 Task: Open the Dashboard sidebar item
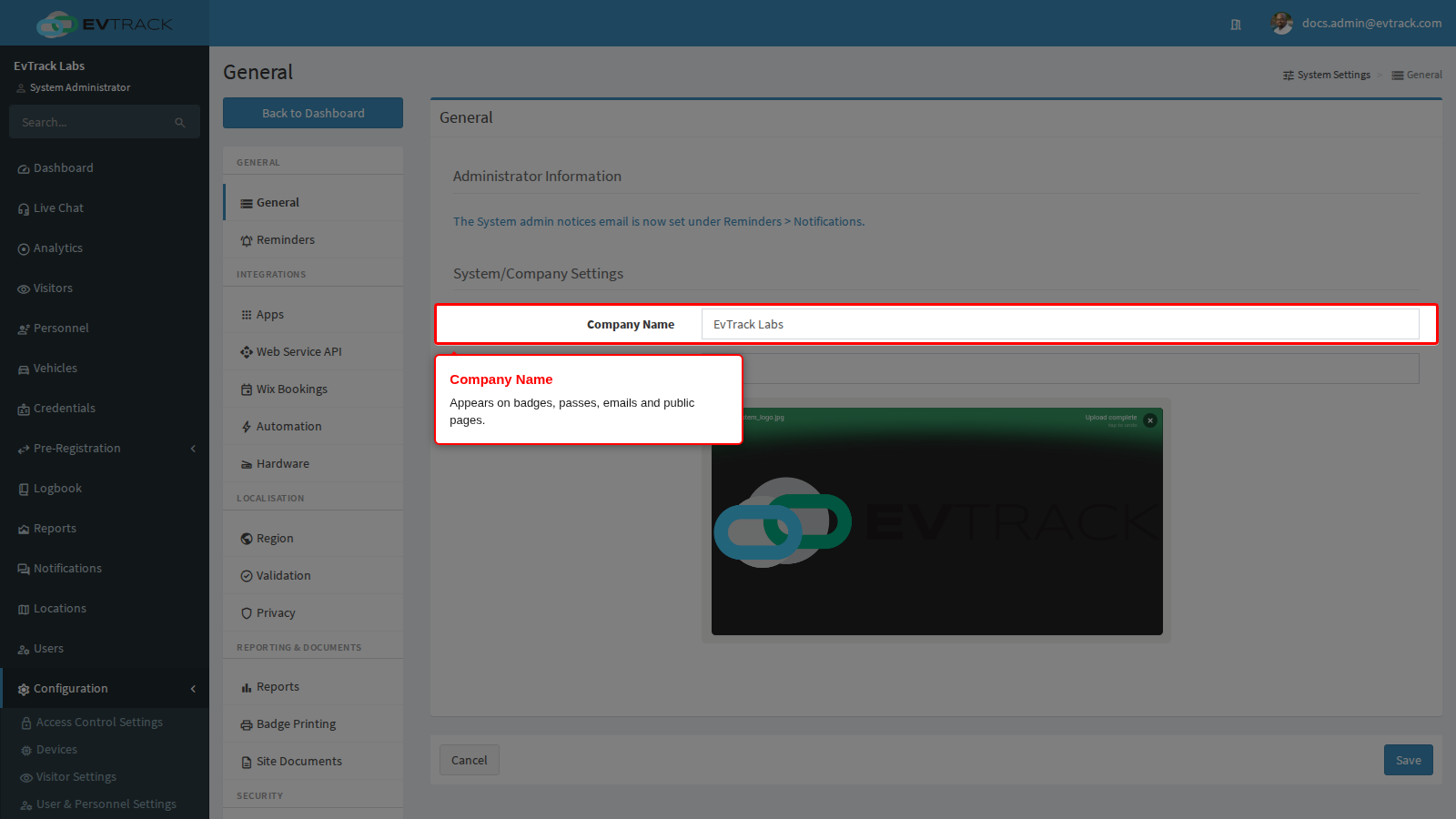coord(105,168)
